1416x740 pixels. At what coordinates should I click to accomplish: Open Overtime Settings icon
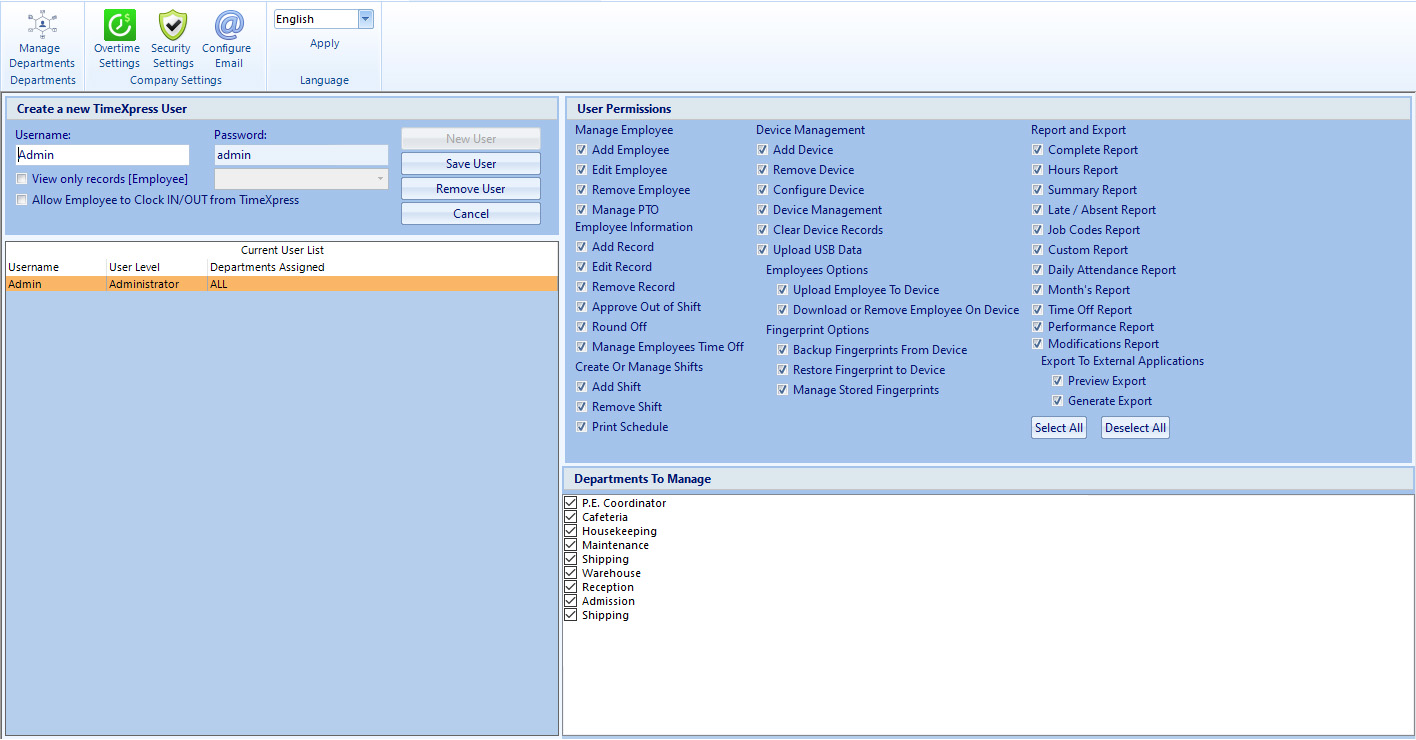click(x=119, y=25)
